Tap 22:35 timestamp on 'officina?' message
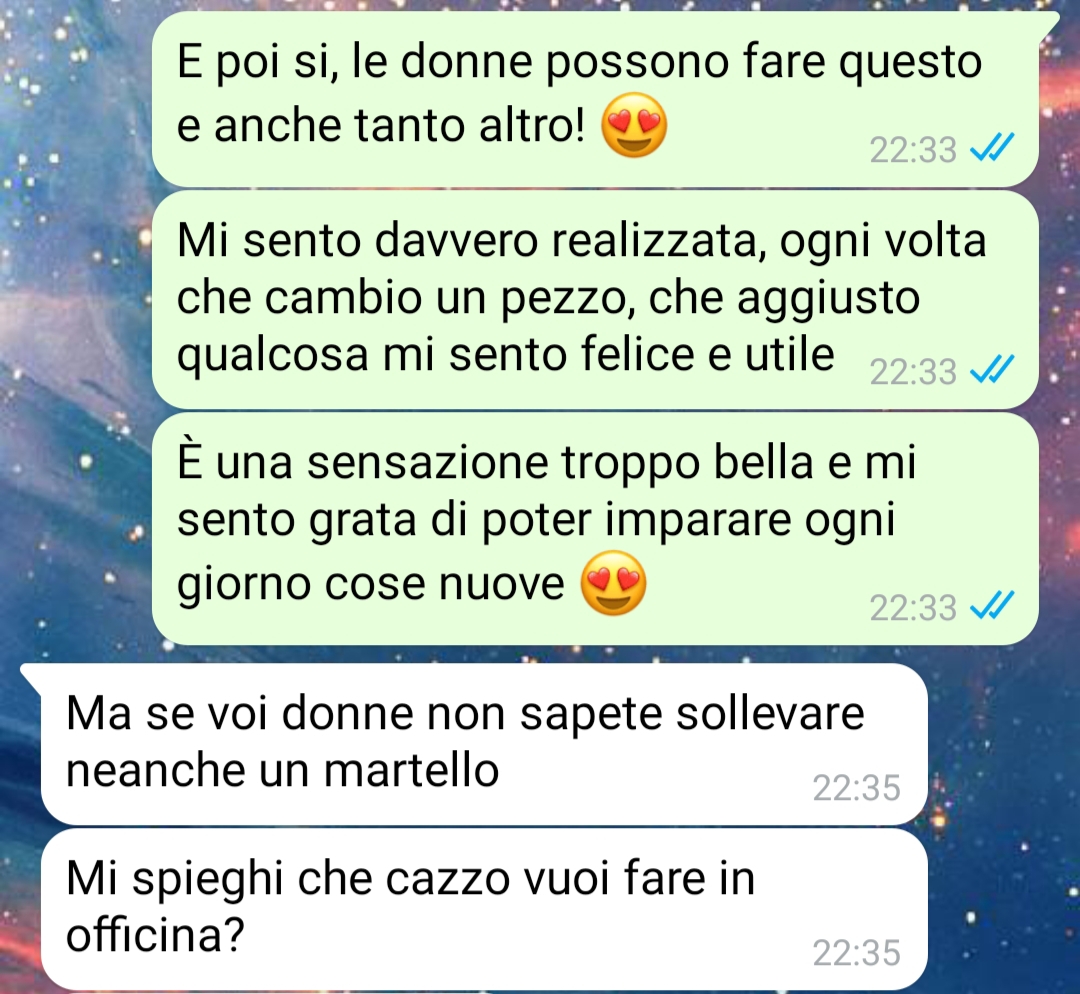 coord(856,953)
